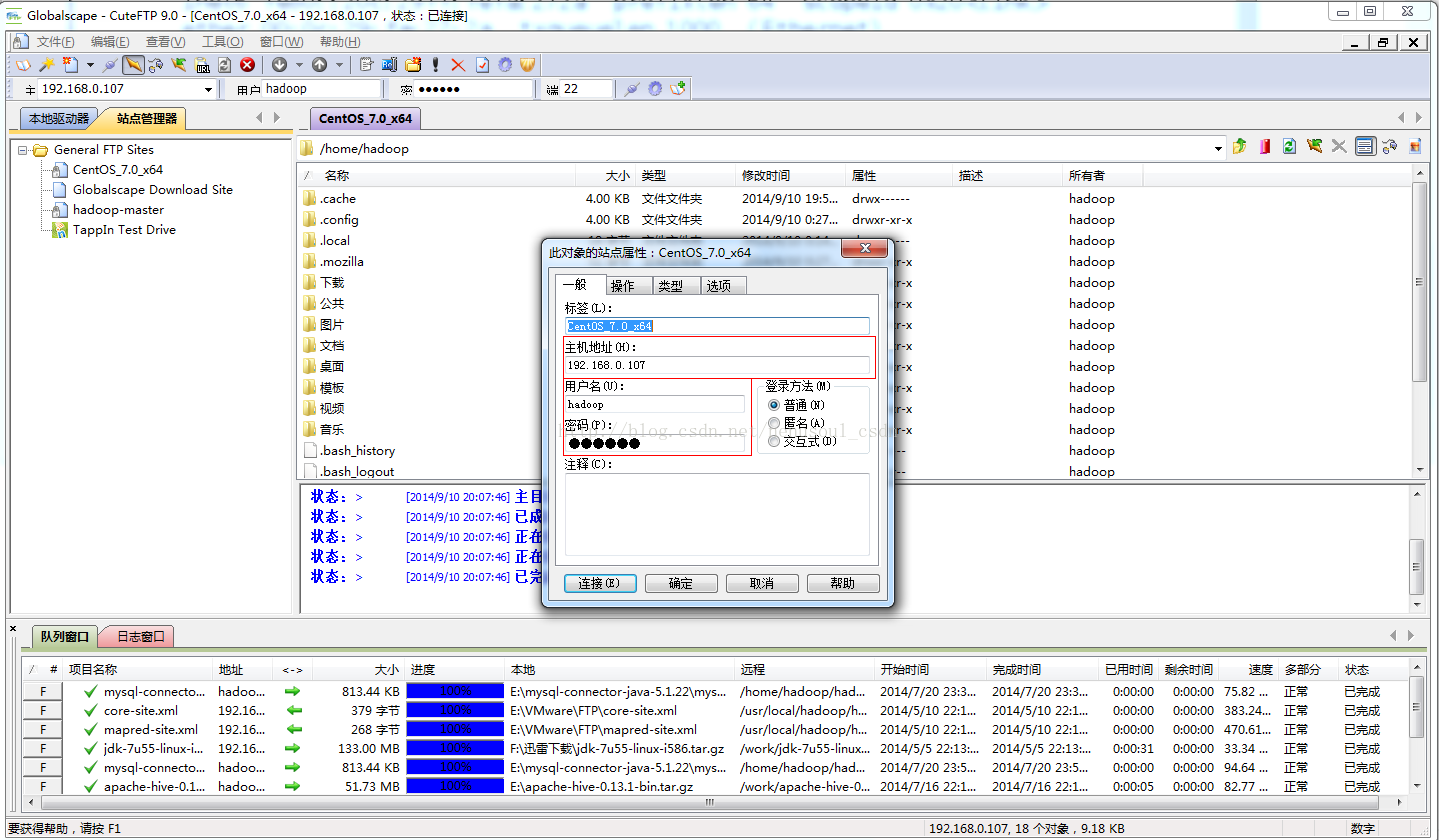Add site with book-plus icon in quick connect bar
The image size is (1439, 840).
point(678,88)
